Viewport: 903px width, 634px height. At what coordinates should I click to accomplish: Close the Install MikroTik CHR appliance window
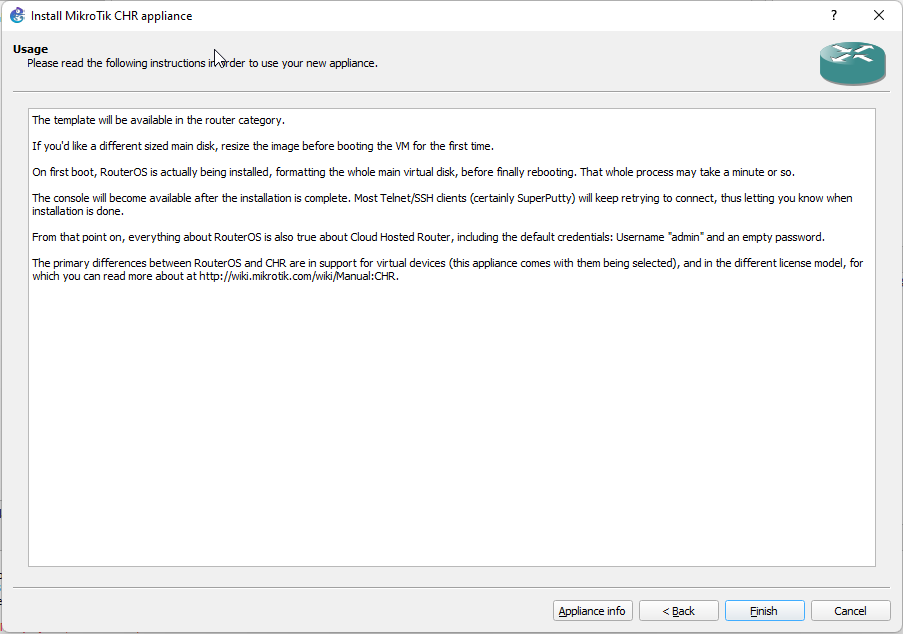click(878, 15)
